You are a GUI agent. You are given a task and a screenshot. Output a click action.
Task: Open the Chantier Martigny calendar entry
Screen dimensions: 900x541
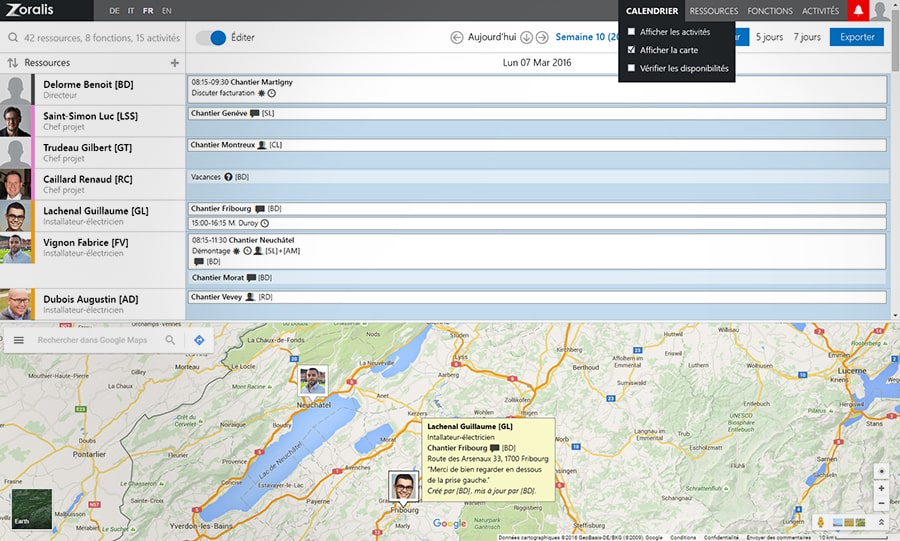pyautogui.click(x=537, y=89)
